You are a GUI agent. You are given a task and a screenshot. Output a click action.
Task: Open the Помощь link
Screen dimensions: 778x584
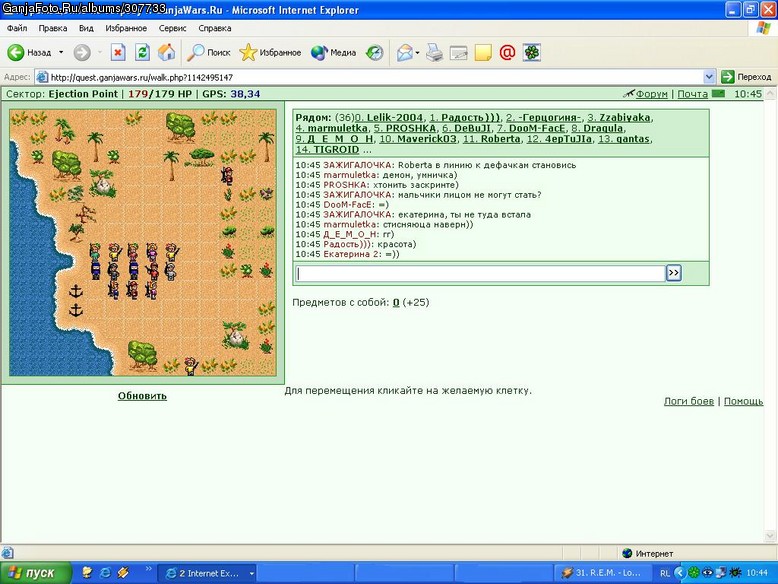[743, 401]
